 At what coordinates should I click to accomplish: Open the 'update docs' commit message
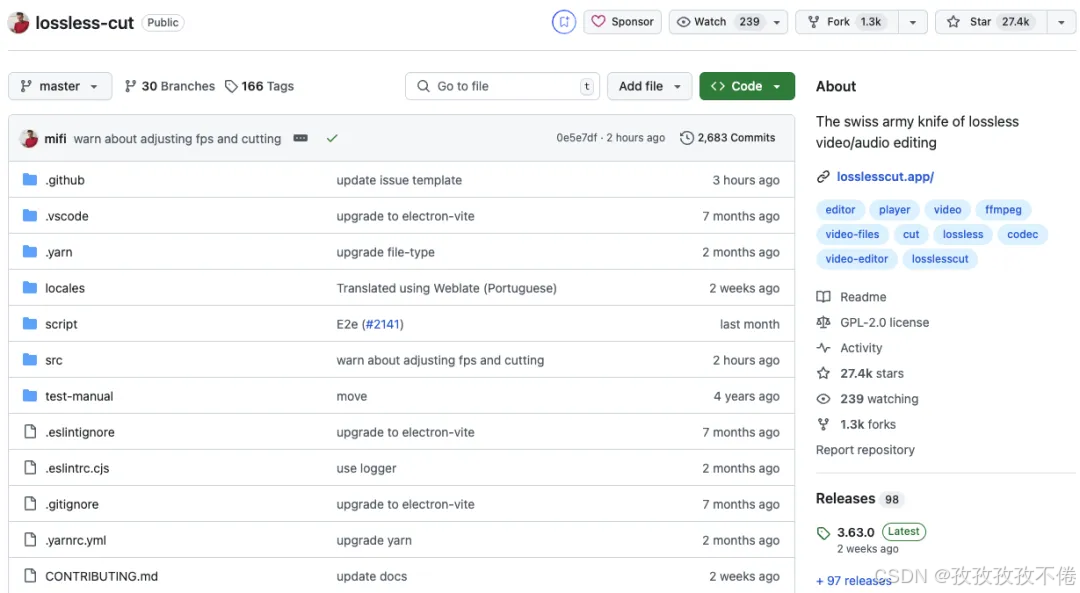pyautogui.click(x=371, y=576)
